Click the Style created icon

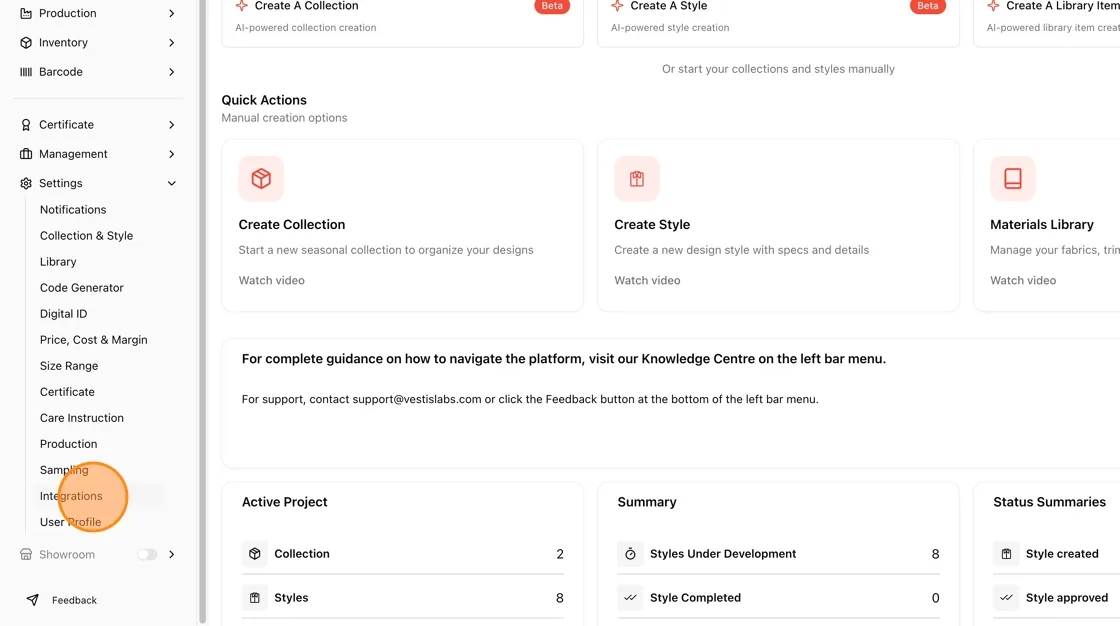pyautogui.click(x=1006, y=553)
